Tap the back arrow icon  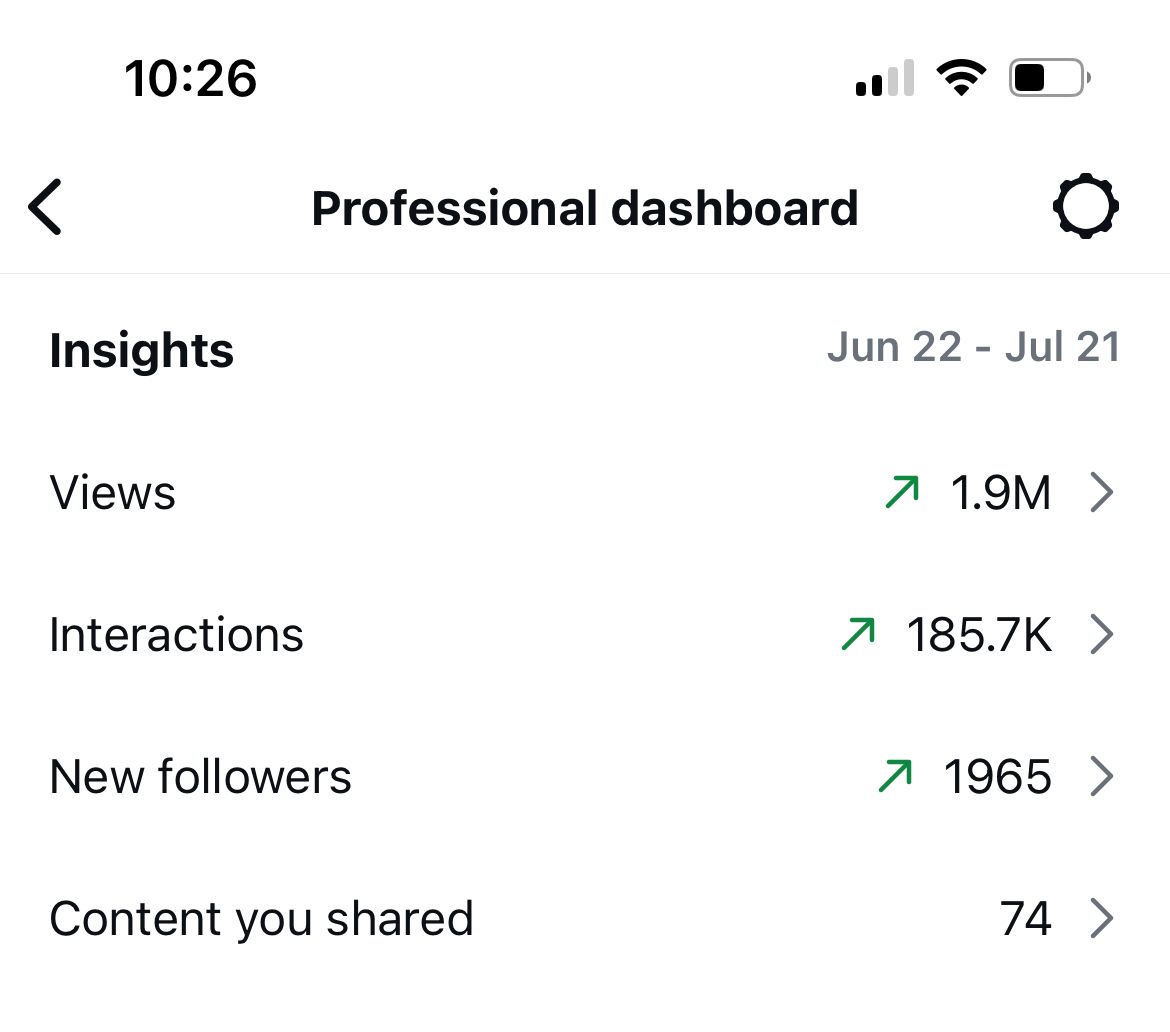[x=46, y=208]
